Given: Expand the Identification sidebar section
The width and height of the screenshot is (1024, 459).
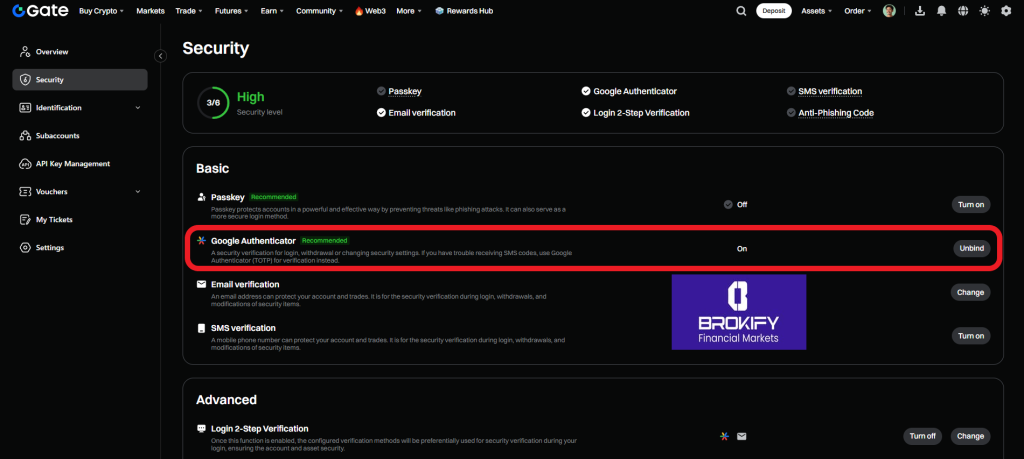Looking at the screenshot, I should click(x=138, y=108).
